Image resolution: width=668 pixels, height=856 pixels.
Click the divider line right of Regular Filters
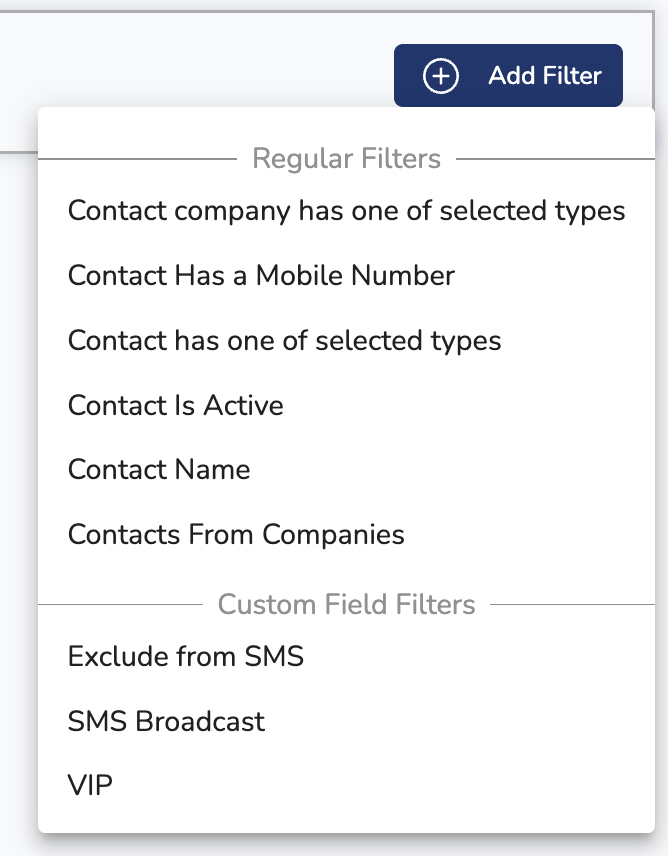[555, 158]
